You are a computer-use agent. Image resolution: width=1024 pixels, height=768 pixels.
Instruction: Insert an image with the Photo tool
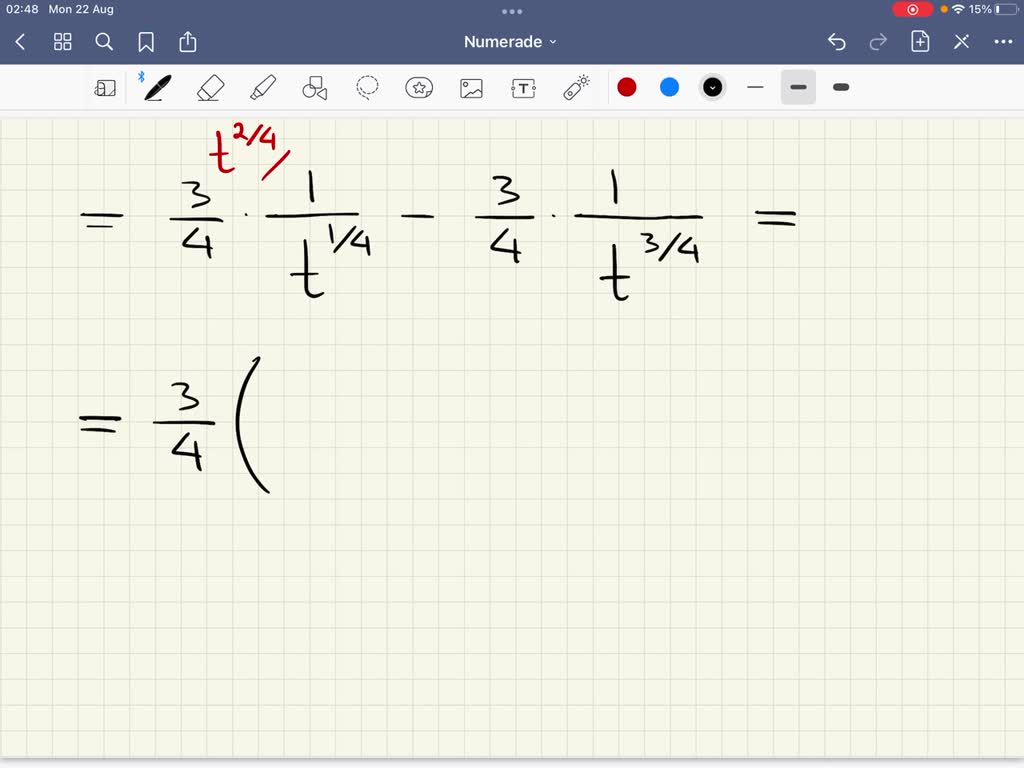tap(471, 87)
